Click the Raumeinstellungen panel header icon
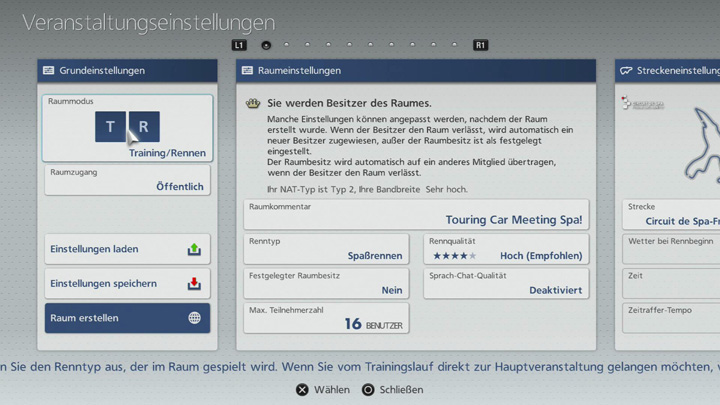The image size is (720, 405). pyautogui.click(x=247, y=71)
